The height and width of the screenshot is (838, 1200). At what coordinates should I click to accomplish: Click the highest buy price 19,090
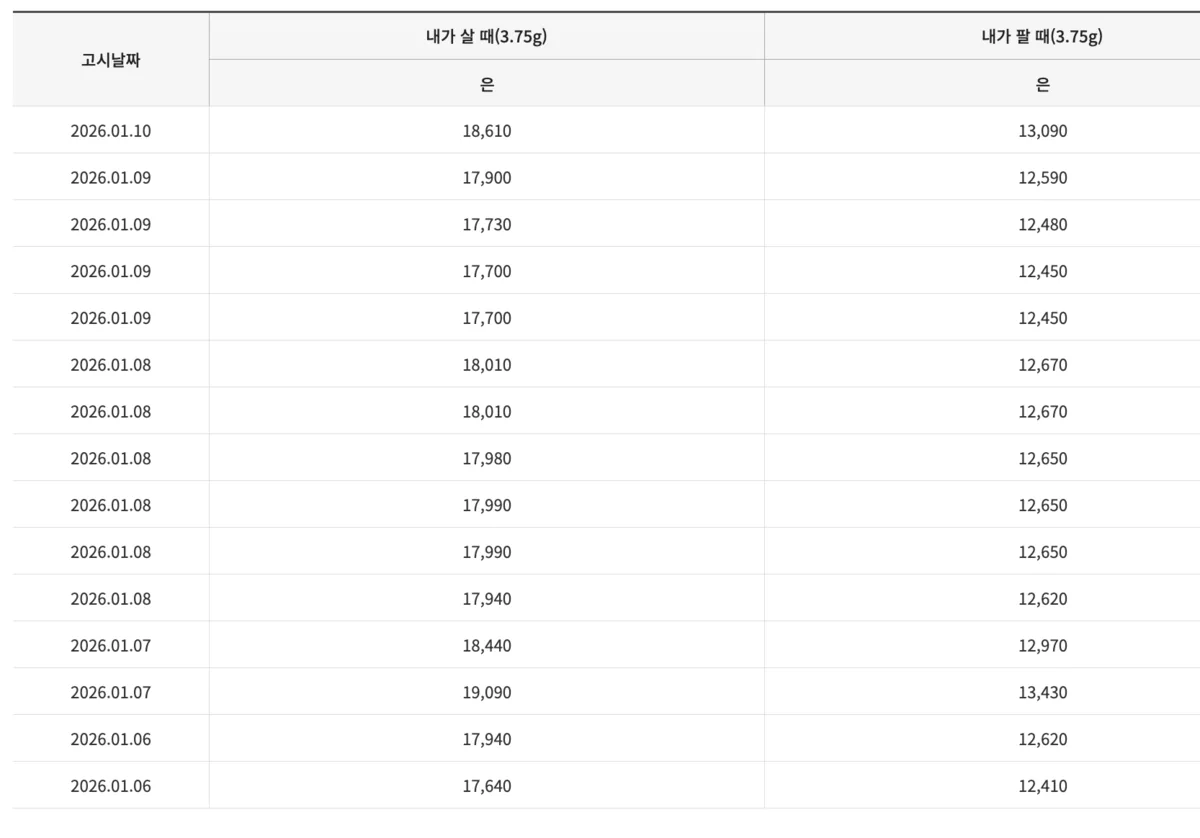point(486,693)
